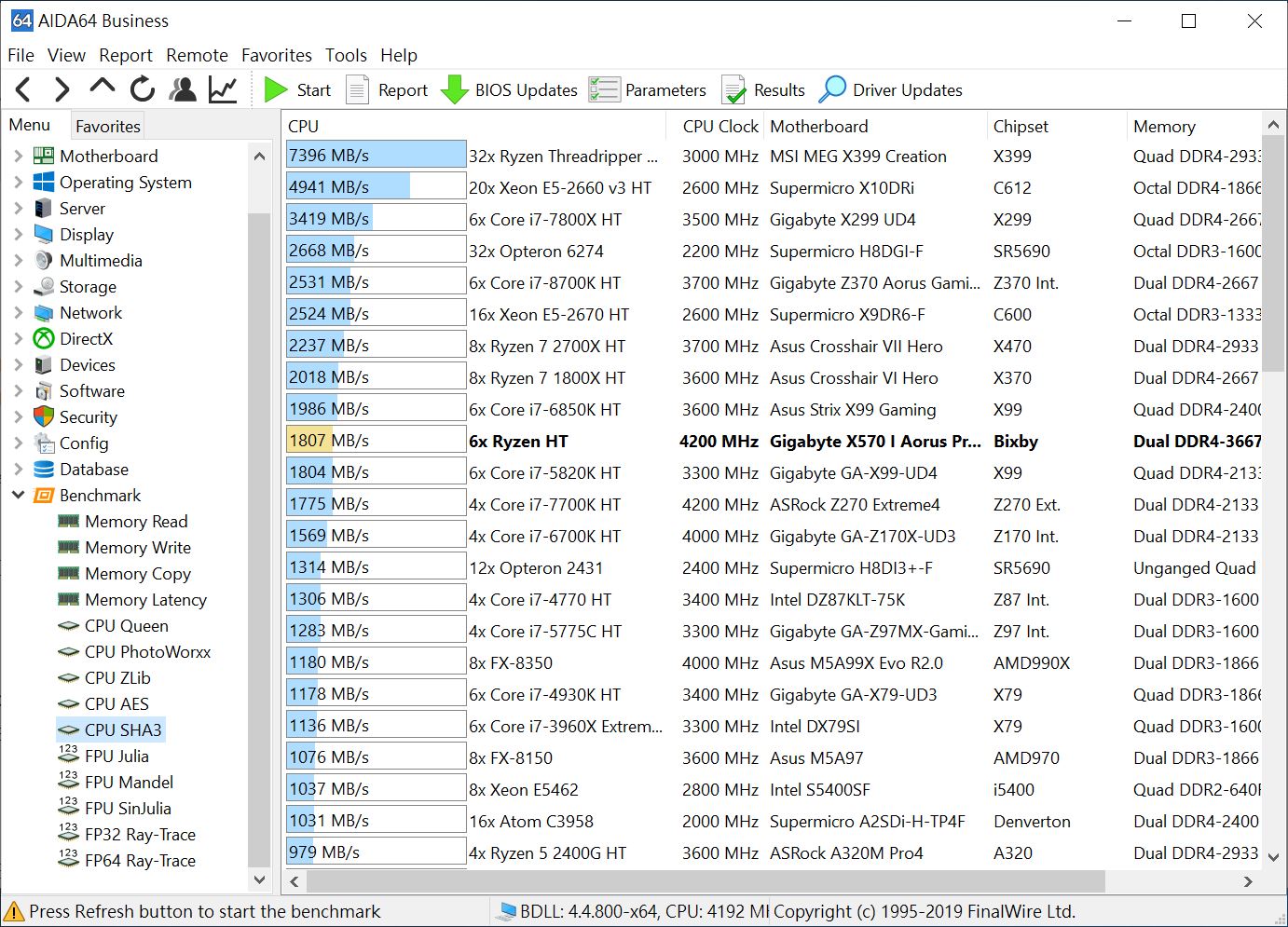
Task: Expand the Storage tree node
Action: pos(18,287)
